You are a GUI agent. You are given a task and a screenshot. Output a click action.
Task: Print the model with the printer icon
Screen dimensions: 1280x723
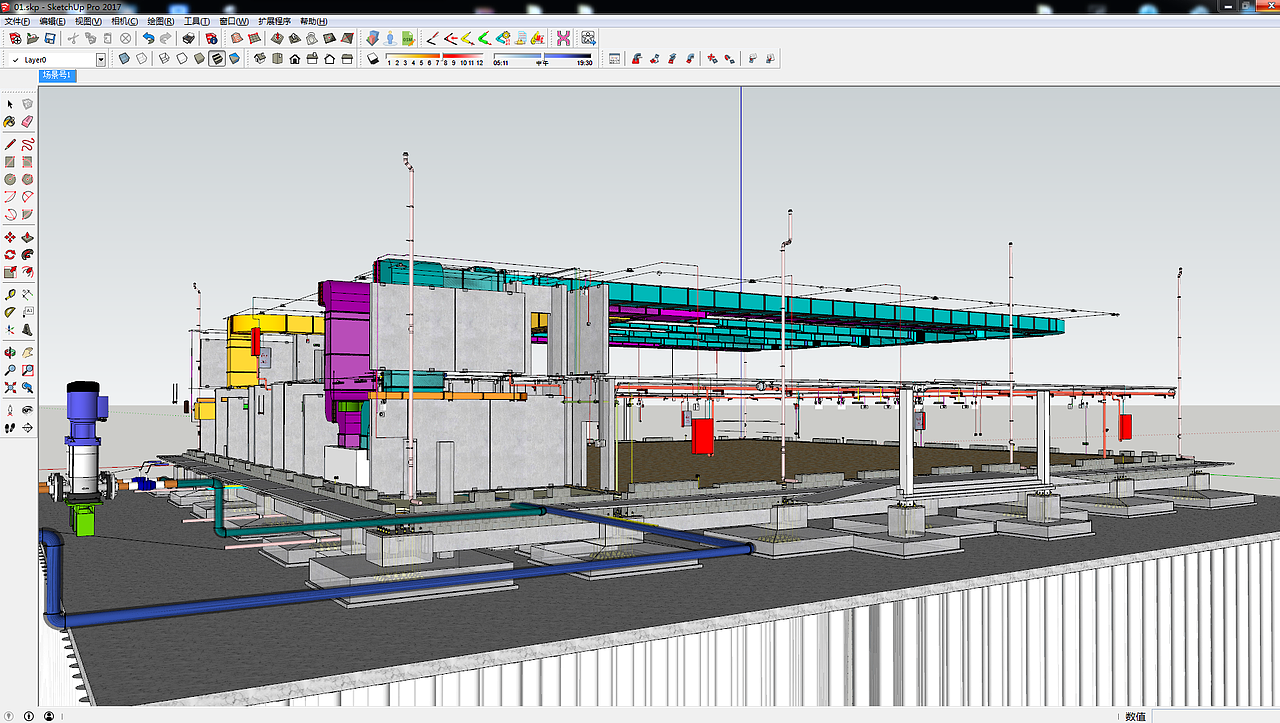tap(188, 39)
